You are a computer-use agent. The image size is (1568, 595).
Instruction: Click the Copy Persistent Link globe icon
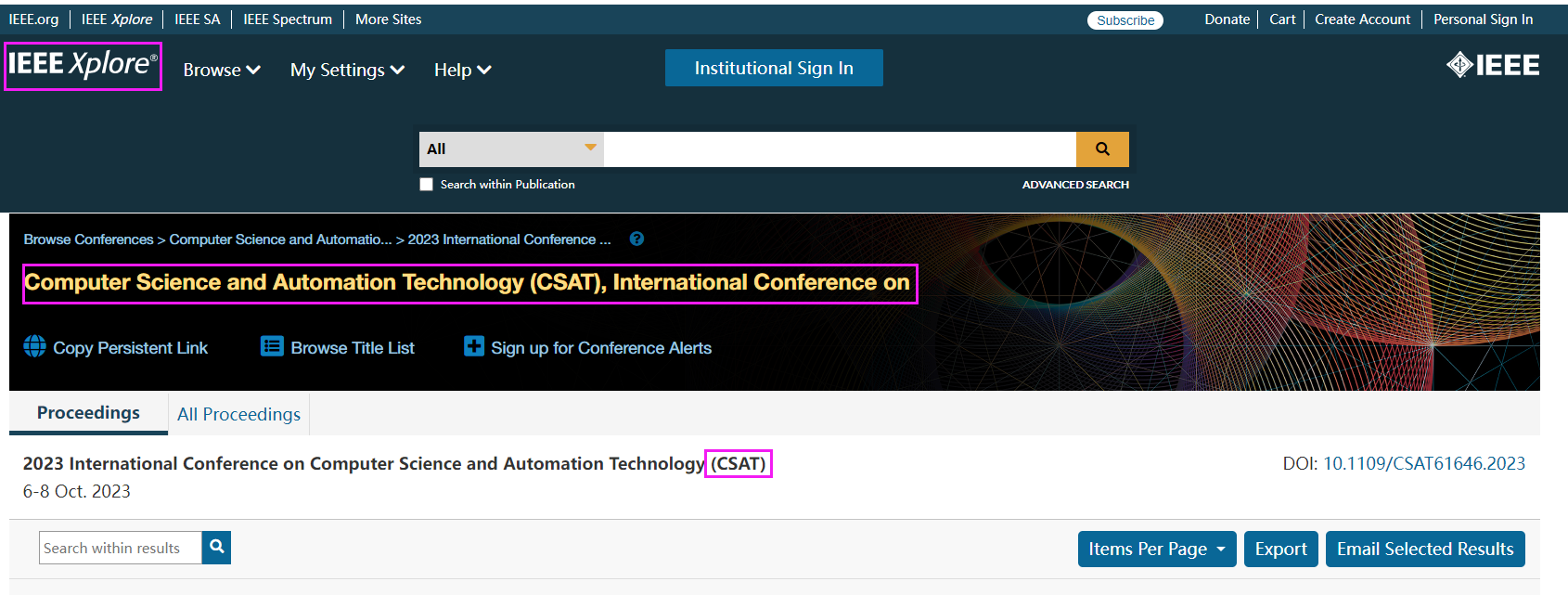[34, 347]
